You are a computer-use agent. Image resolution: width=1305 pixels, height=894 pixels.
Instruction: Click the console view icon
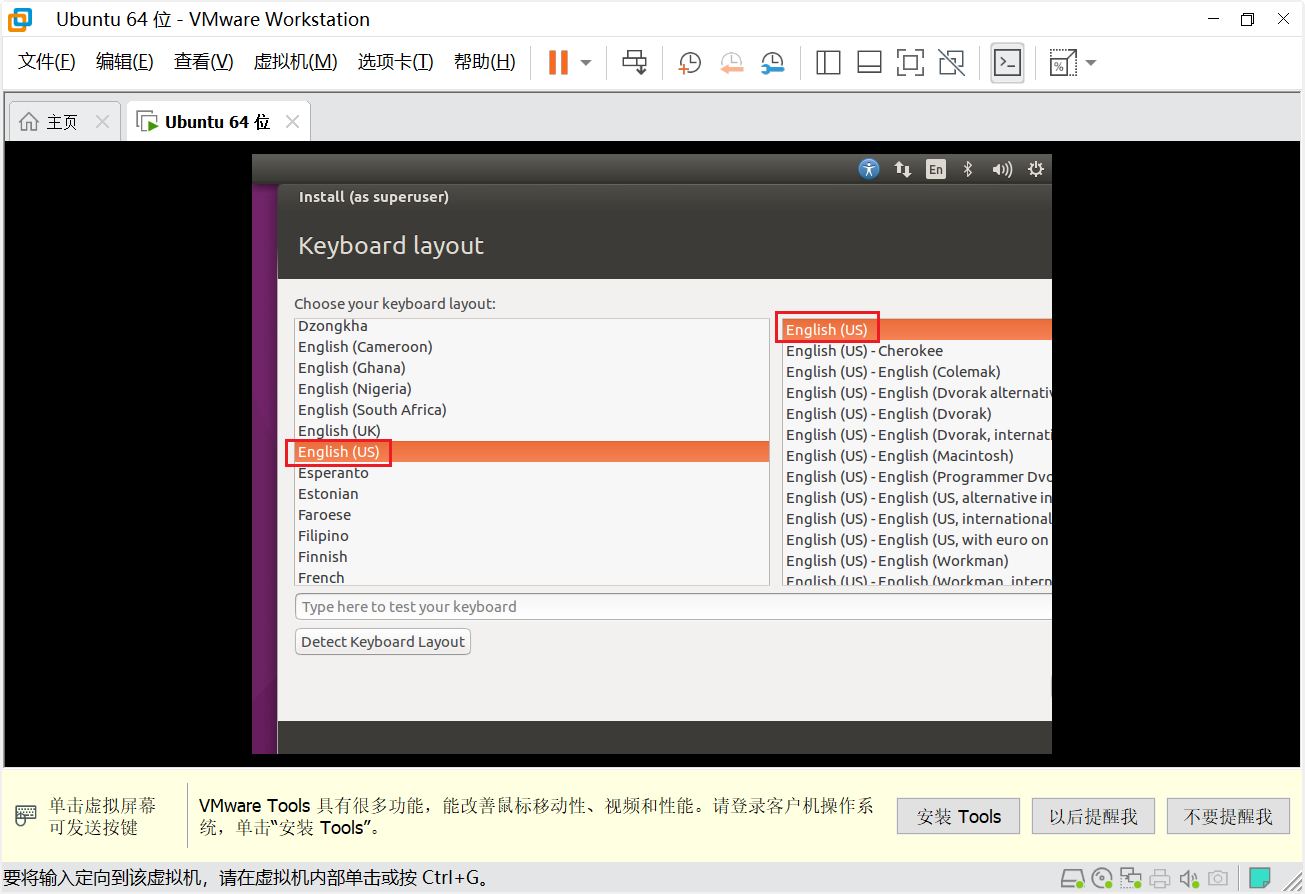click(x=1007, y=63)
